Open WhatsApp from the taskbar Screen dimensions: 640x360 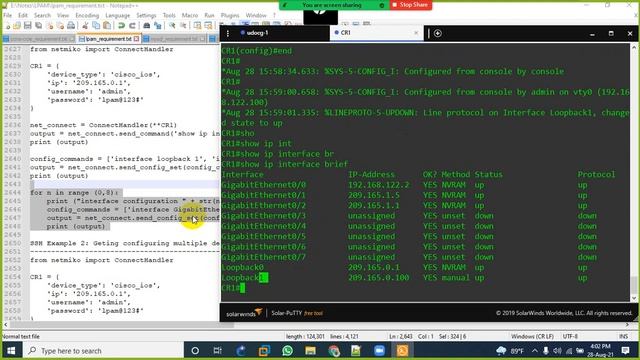tap(287, 351)
